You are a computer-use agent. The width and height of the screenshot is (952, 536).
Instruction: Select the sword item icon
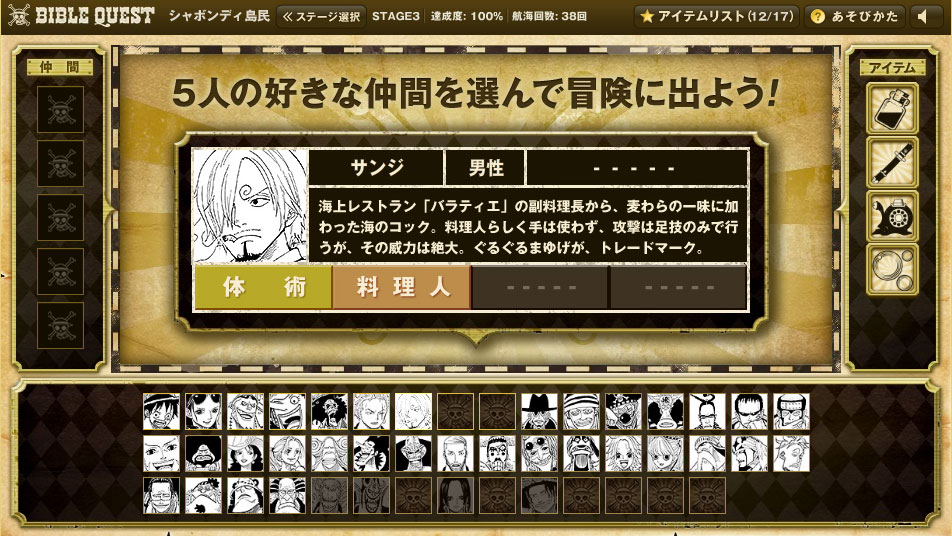coord(892,162)
